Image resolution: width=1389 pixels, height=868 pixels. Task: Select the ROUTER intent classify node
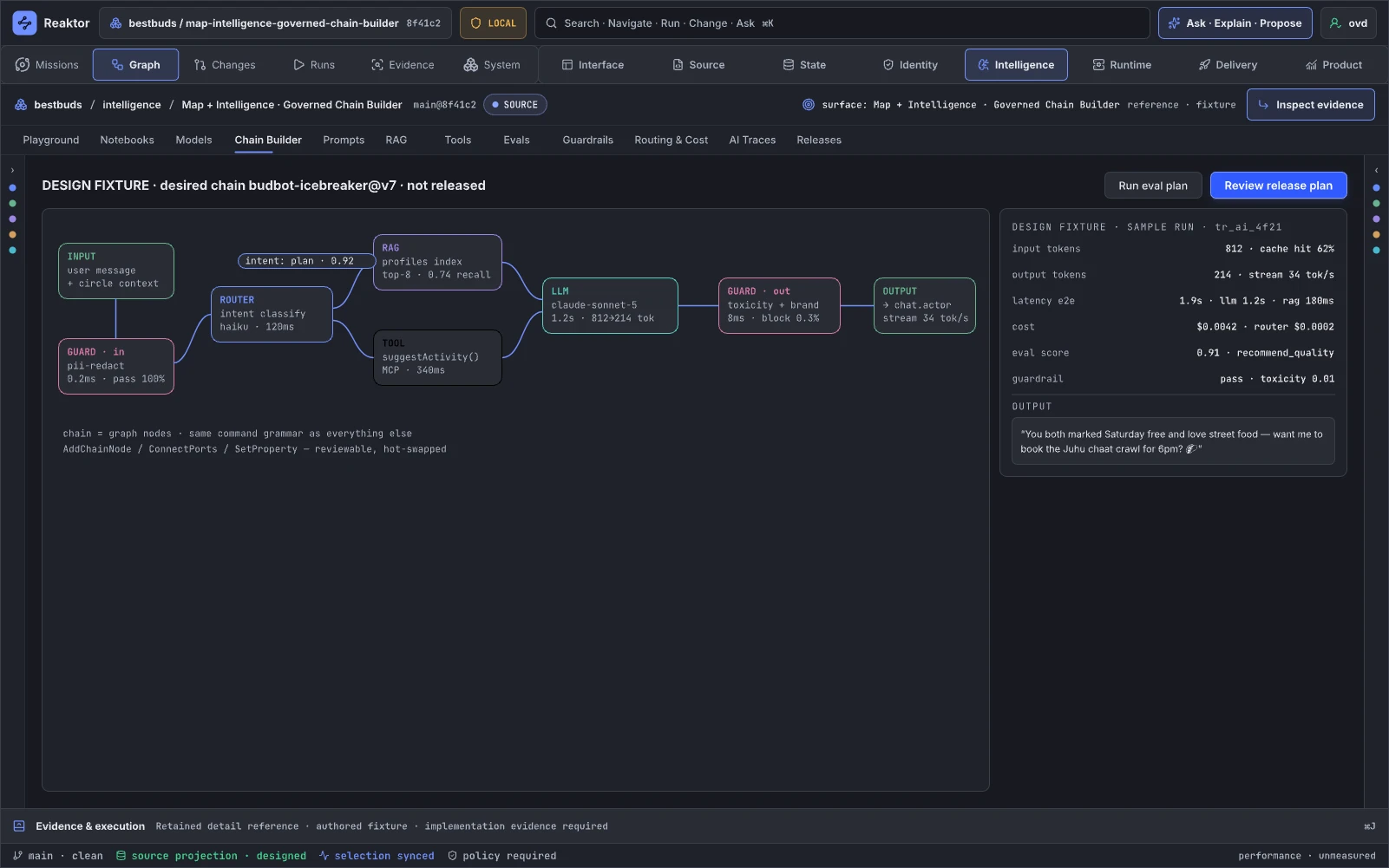tap(272, 314)
